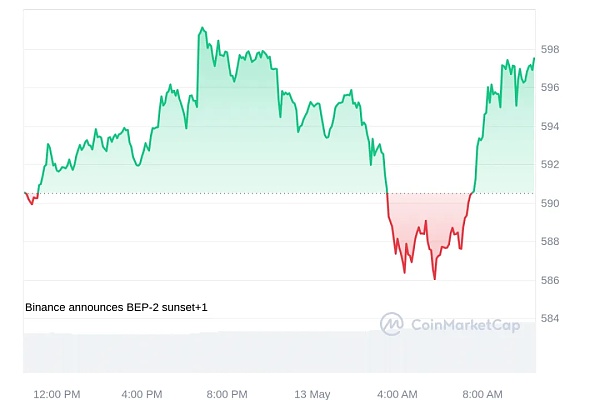Click the 586 price axis label
This screenshot has width=600, height=400.
pos(551,280)
